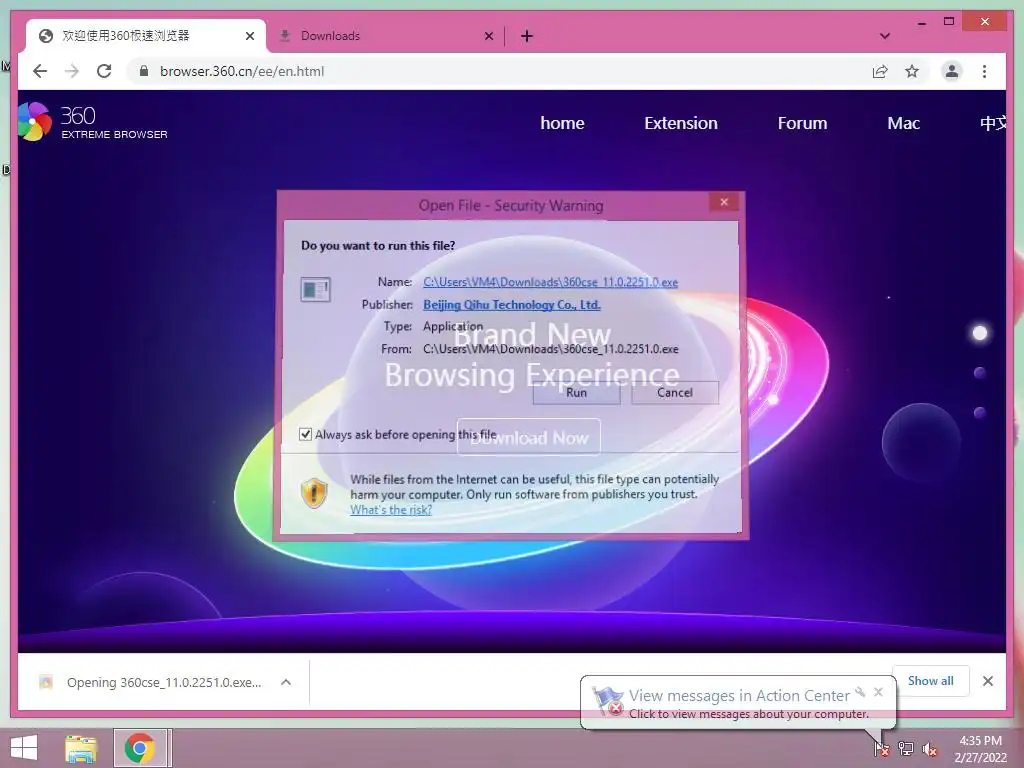Share this page using the share icon
The image size is (1024, 768).
coord(880,71)
